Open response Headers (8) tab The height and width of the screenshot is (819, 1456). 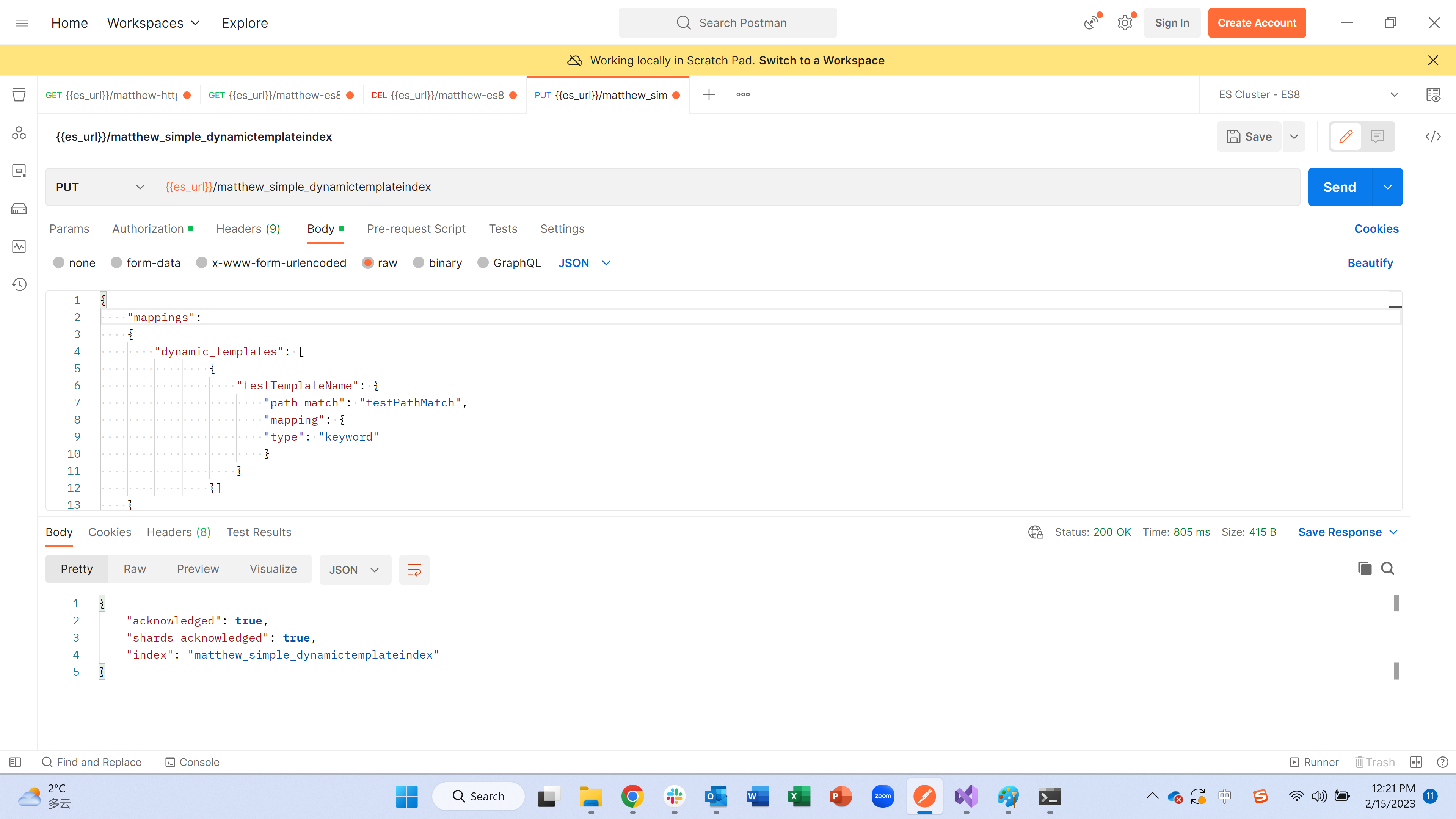179,532
